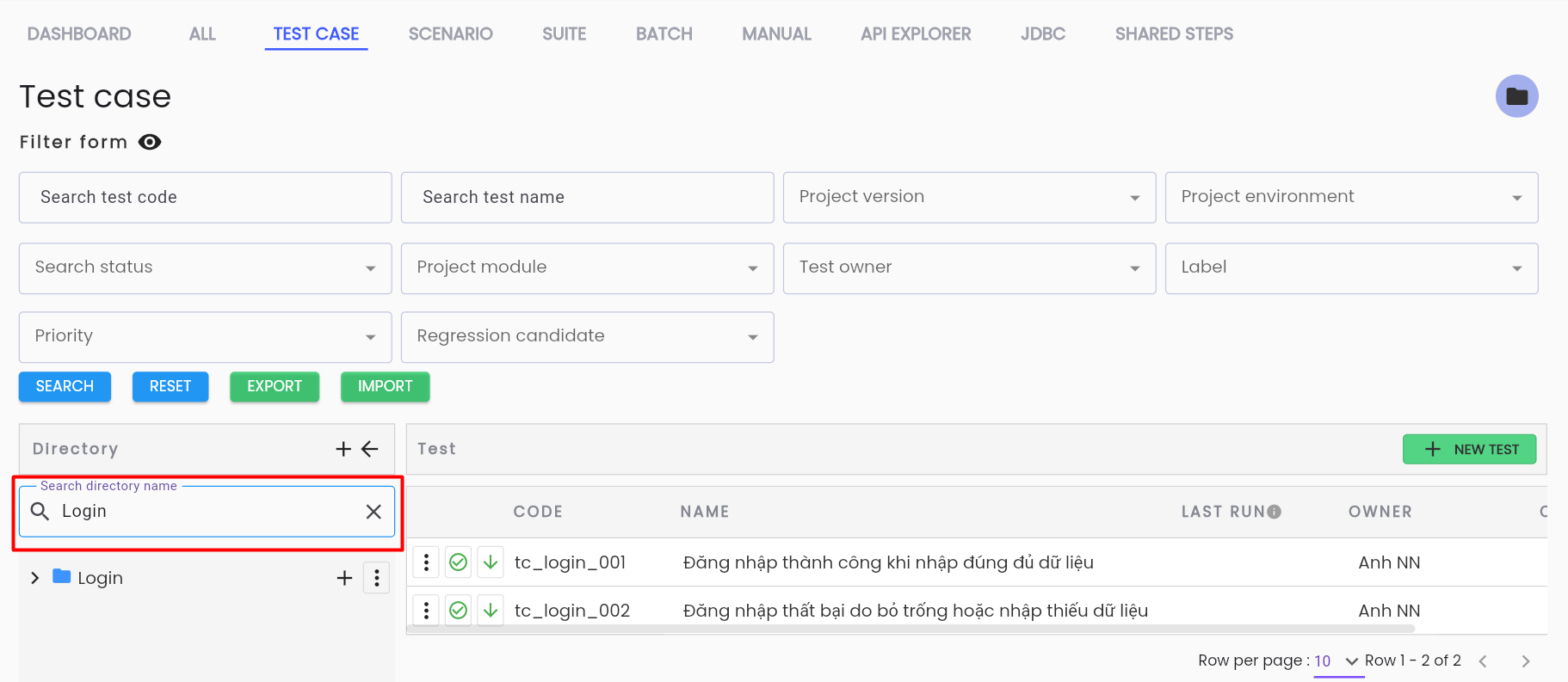This screenshot has width=1568, height=682.
Task: Click the tc_login_001 down arrow icon
Action: pyautogui.click(x=491, y=562)
